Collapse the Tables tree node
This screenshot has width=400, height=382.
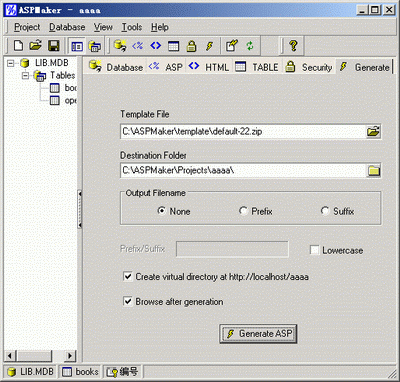point(25,76)
